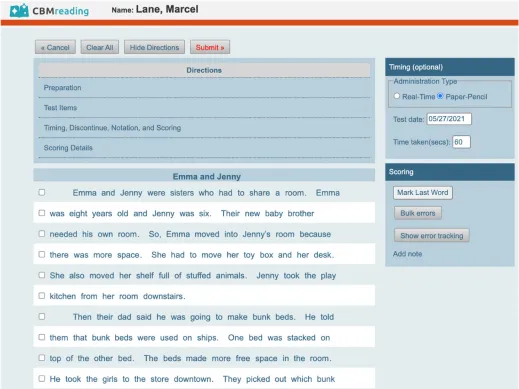519x389 pixels.
Task: Click the CBMreading book logo icon
Action: 19,10
